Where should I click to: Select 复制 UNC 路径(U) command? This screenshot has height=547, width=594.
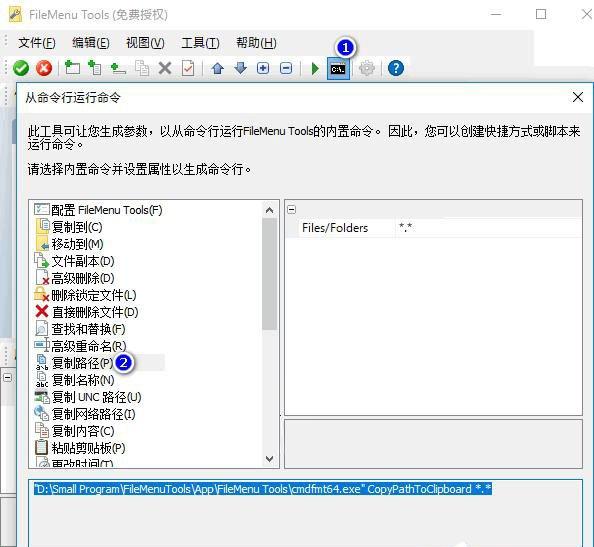[88, 397]
